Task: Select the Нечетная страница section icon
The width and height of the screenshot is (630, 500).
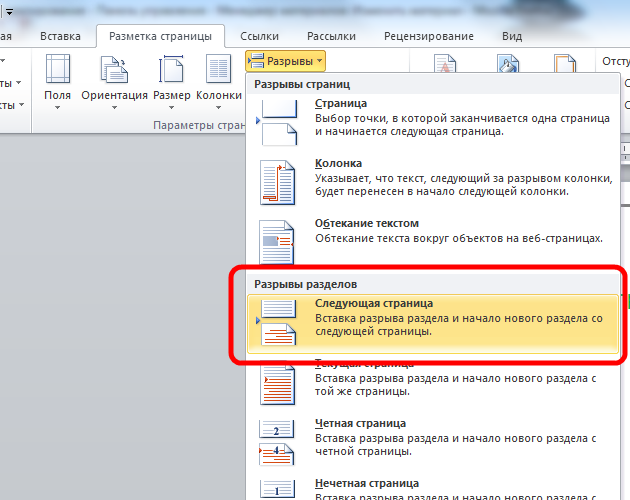Action: coord(278,488)
